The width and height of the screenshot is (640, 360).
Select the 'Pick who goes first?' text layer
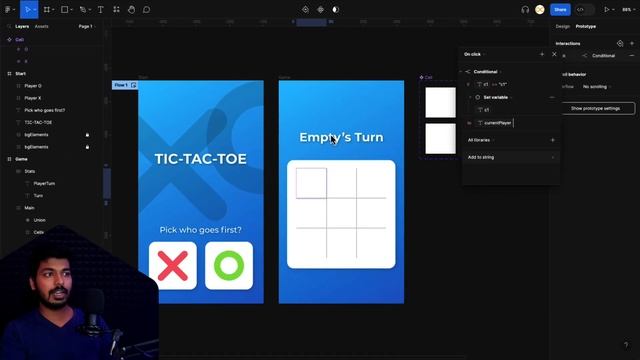point(44,110)
